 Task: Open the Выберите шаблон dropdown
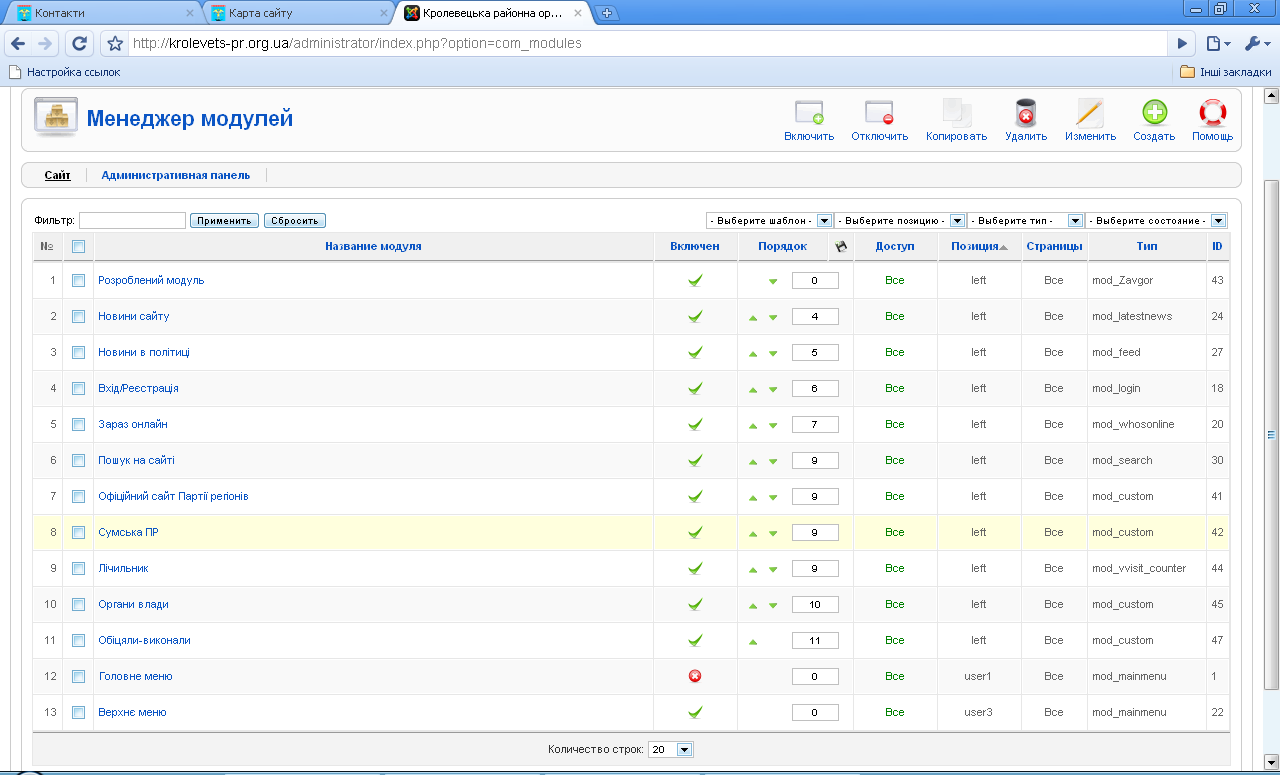(x=824, y=221)
